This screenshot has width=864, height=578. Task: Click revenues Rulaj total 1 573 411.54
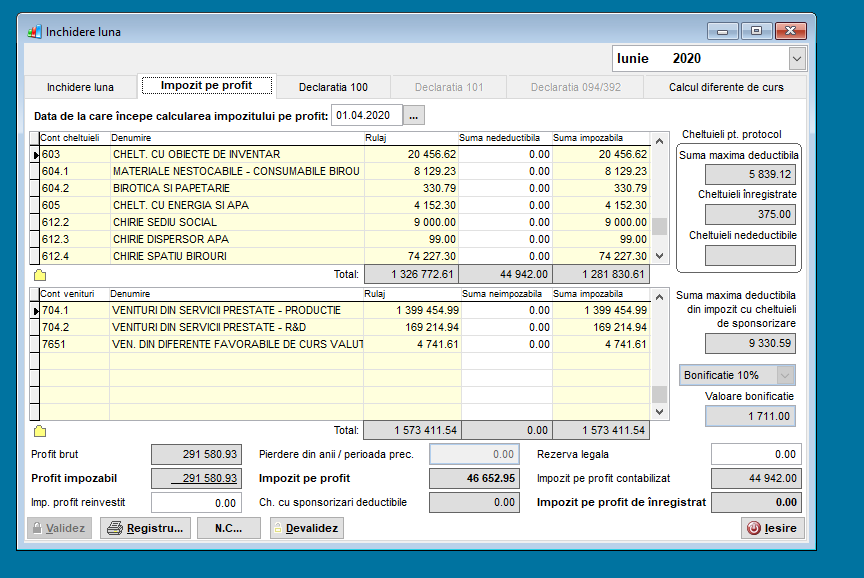tap(413, 430)
